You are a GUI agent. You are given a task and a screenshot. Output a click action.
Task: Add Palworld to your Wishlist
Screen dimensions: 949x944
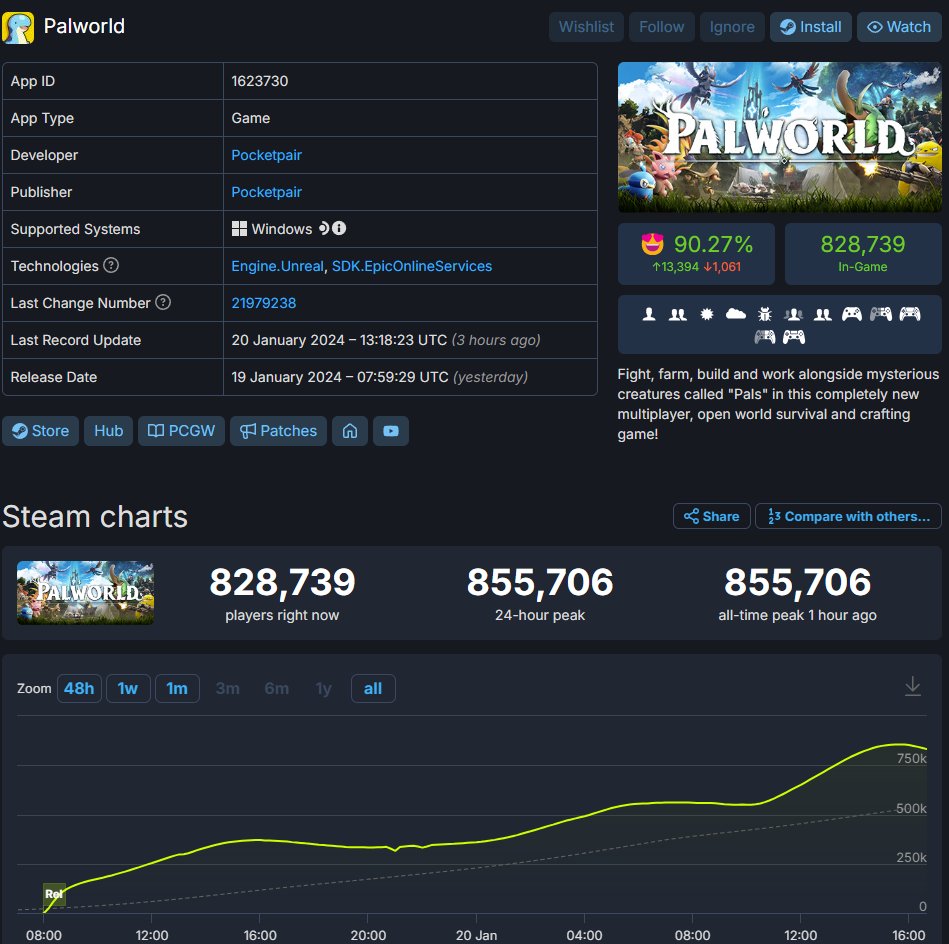pyautogui.click(x=586, y=27)
